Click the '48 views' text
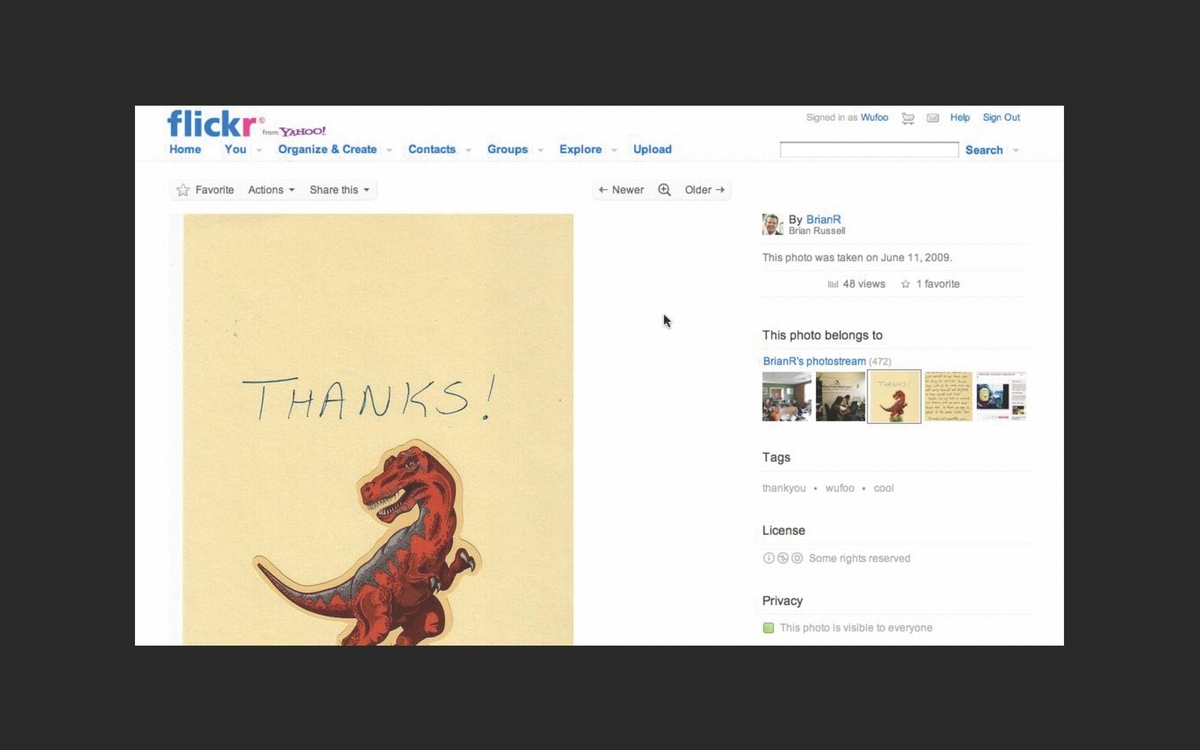Screen dimensions: 1200x750 (x=864, y=284)
